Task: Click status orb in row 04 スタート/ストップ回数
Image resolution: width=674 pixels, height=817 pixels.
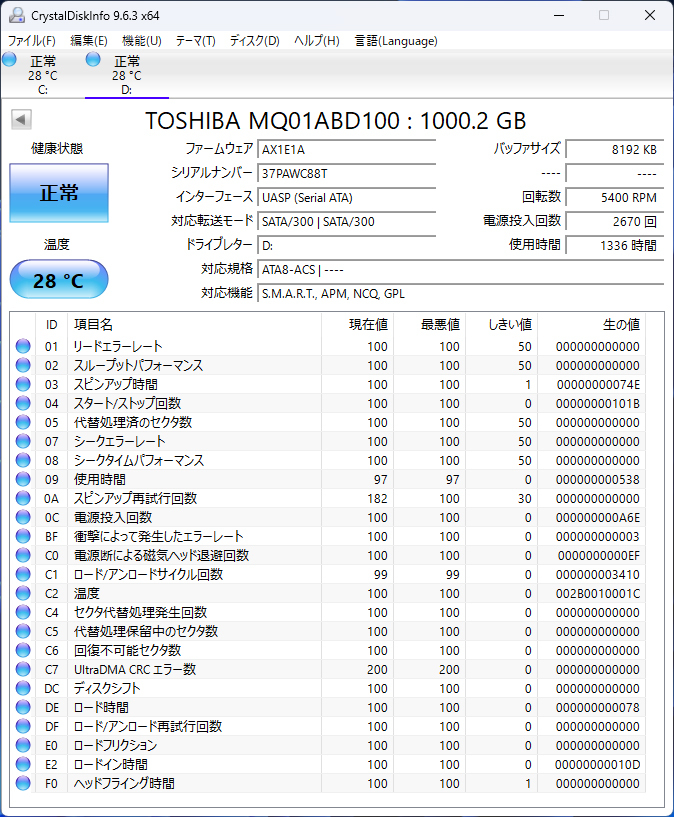Action: pos(23,403)
